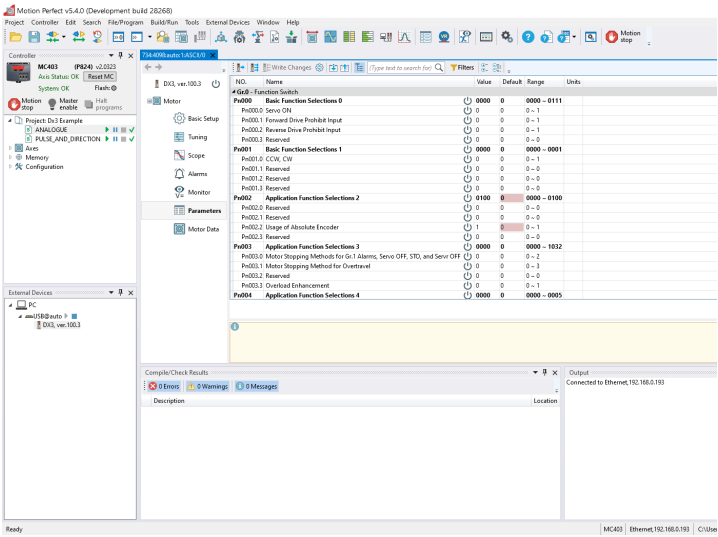This screenshot has width=718, height=537.
Task: Run the ANALOGUE program play arrow
Action: [x=107, y=130]
